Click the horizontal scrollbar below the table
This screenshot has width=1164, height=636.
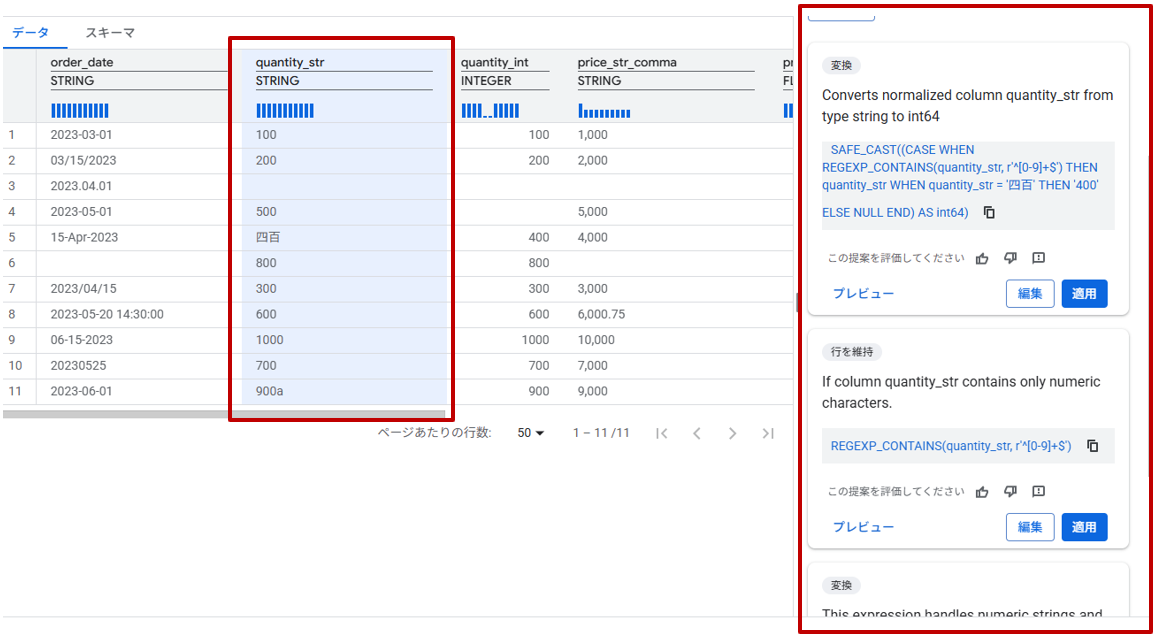click(223, 414)
